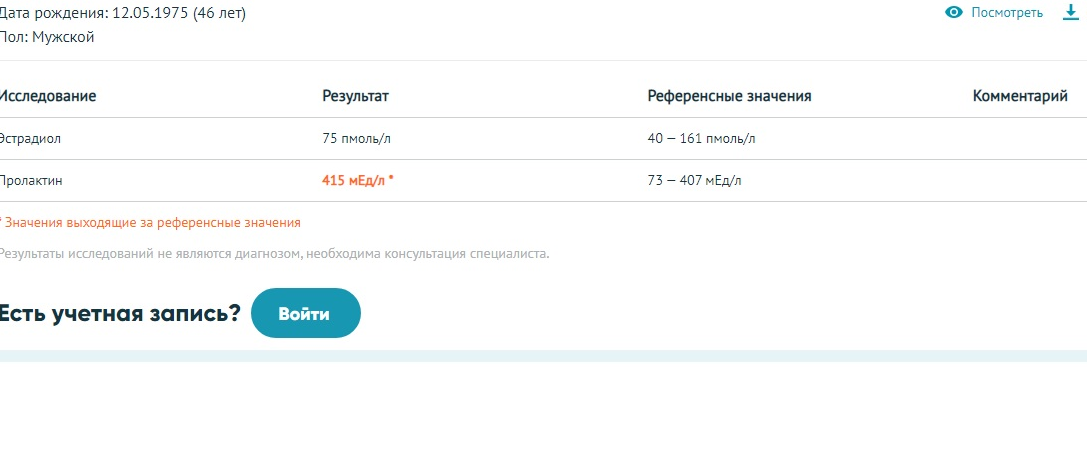Click the Есть учетная запись? heading
The height and width of the screenshot is (455, 1087).
coord(119,313)
